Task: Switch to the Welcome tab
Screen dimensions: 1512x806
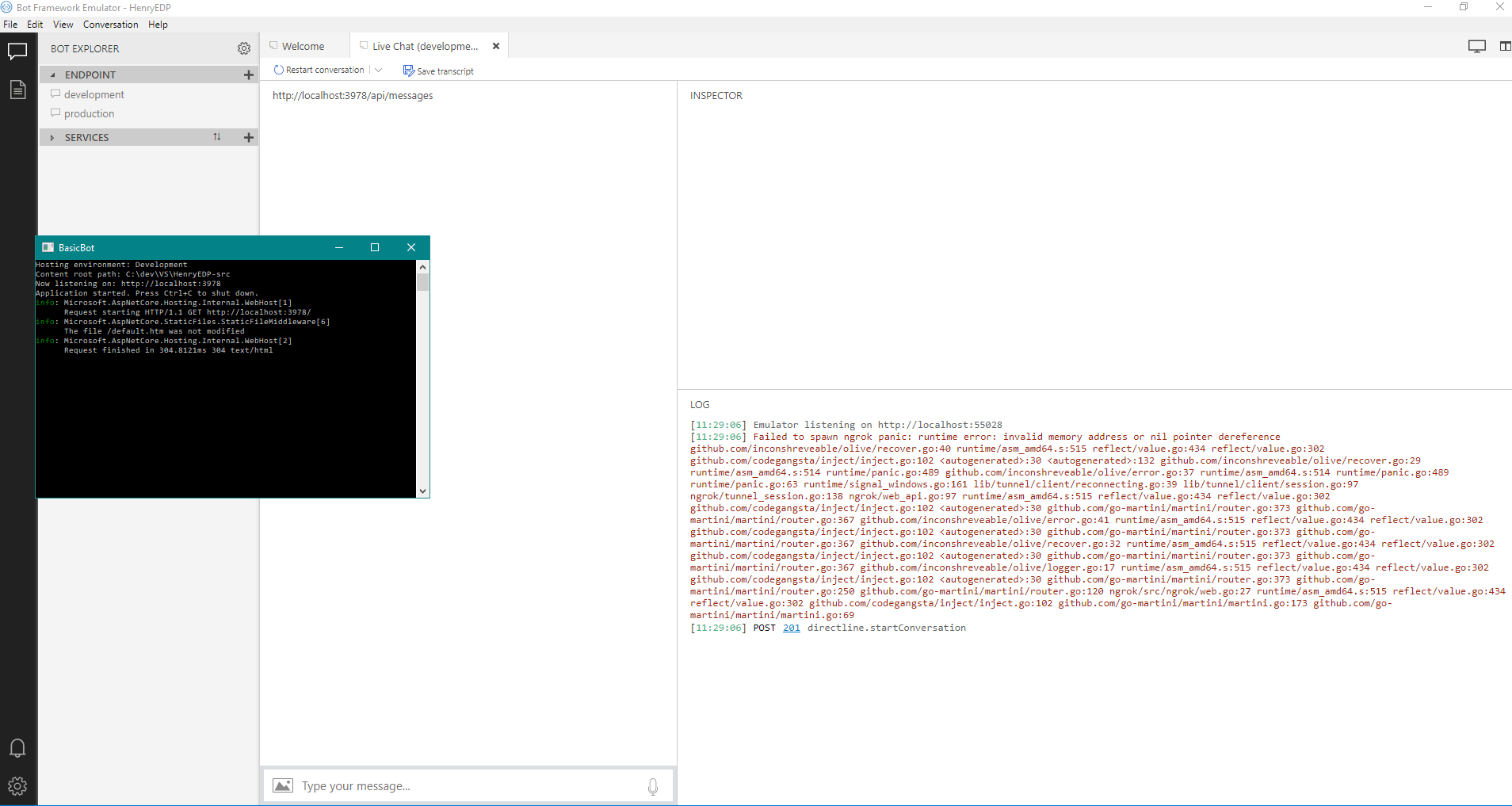Action: tap(302, 45)
